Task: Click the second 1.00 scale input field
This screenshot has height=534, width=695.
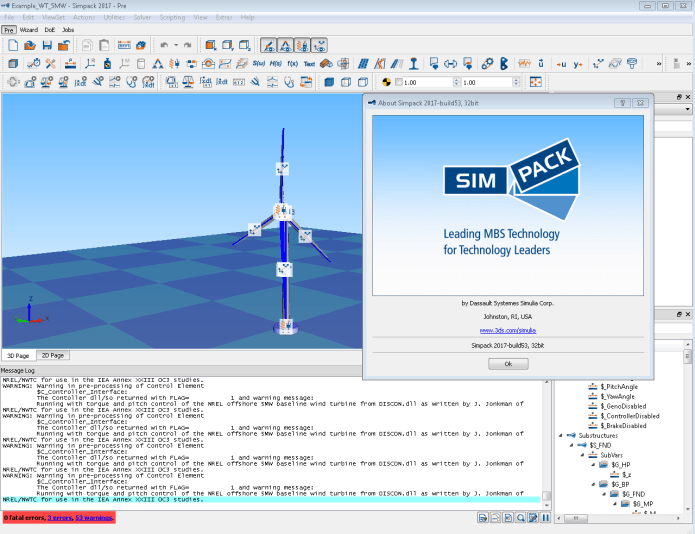Action: [x=484, y=82]
